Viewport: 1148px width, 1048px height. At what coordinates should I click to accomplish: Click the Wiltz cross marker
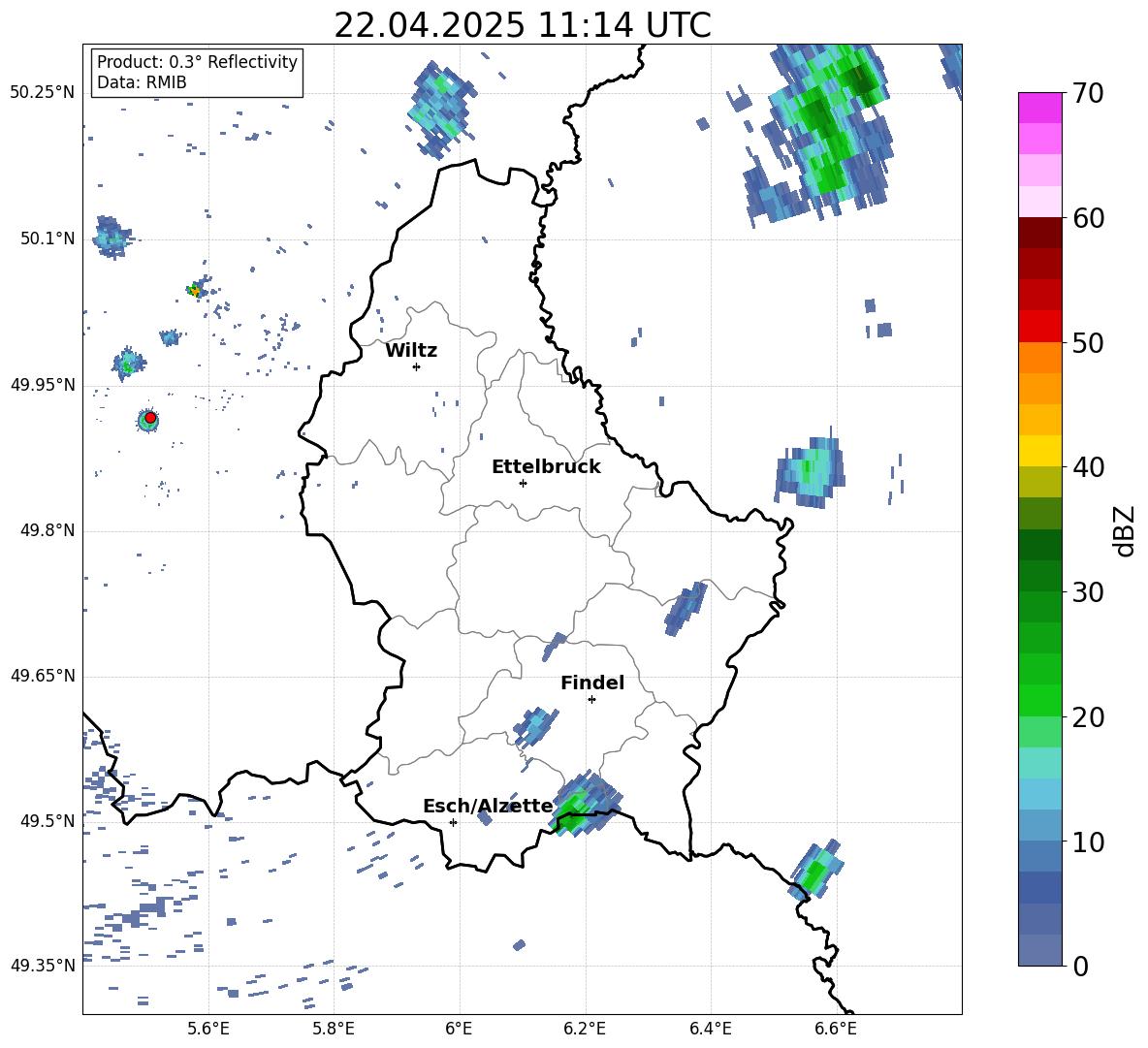(x=417, y=366)
